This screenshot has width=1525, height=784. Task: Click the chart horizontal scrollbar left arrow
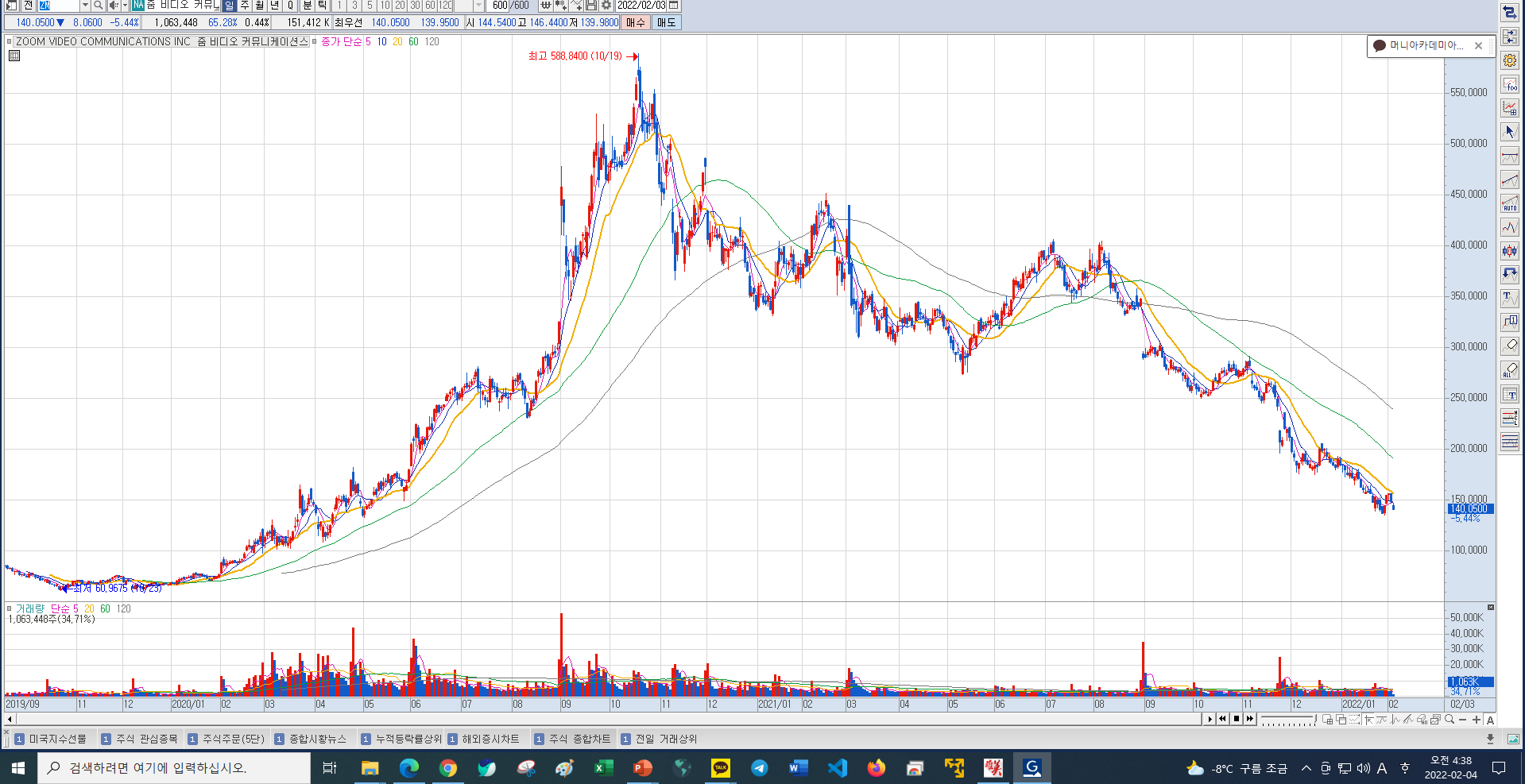[9, 719]
